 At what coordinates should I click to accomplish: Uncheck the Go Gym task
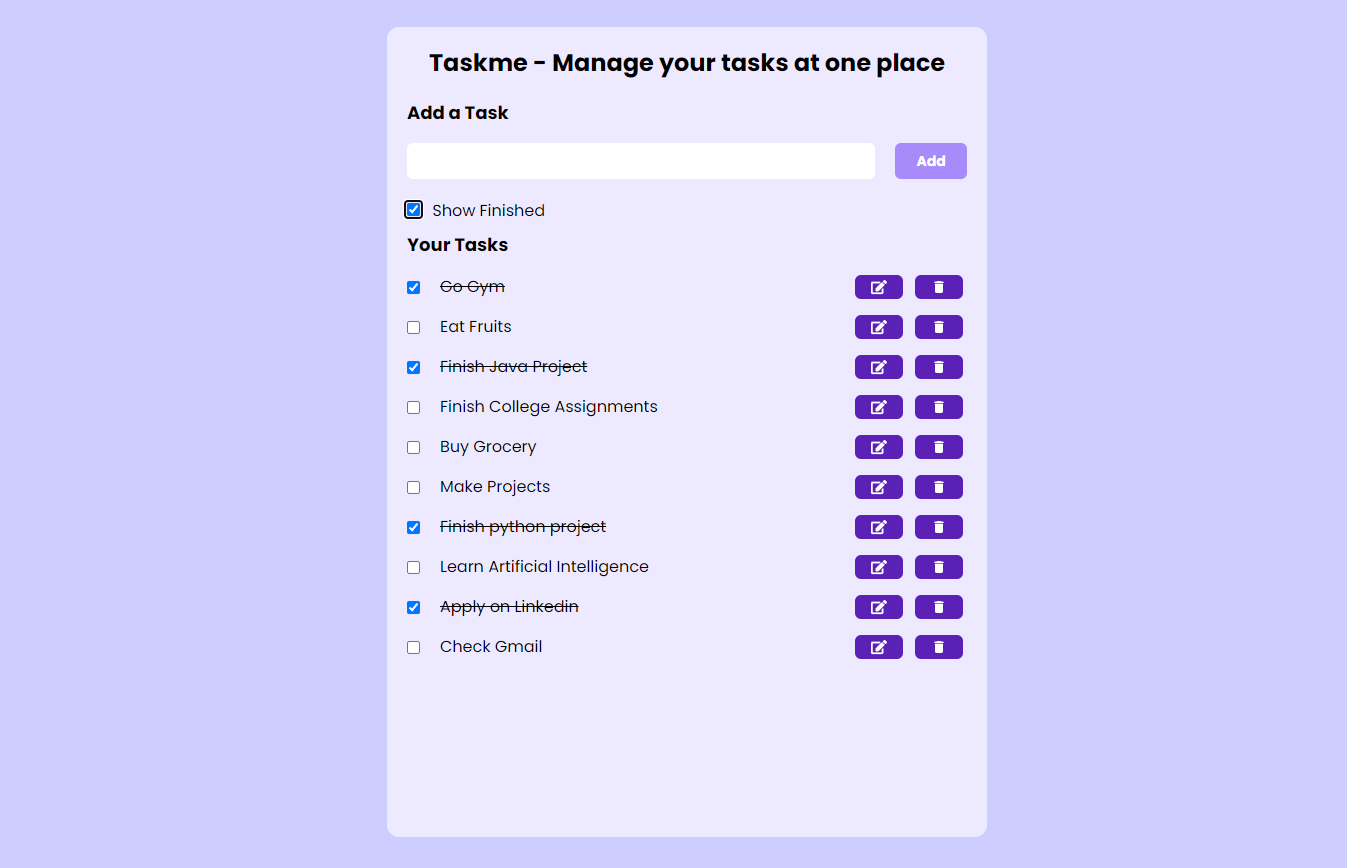coord(413,287)
